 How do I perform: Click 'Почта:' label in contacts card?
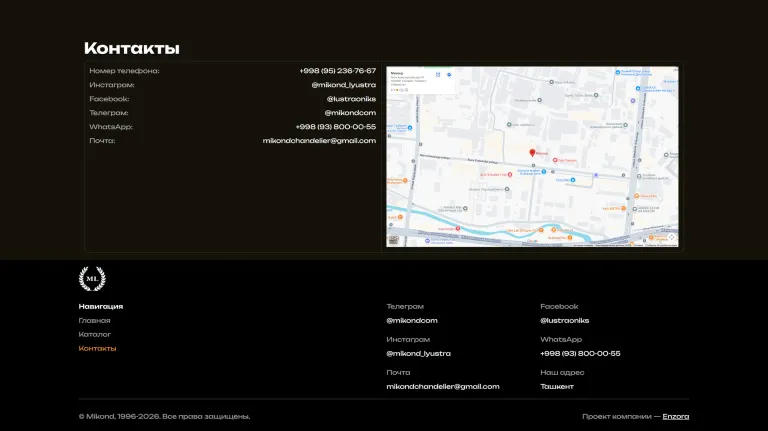(x=102, y=141)
